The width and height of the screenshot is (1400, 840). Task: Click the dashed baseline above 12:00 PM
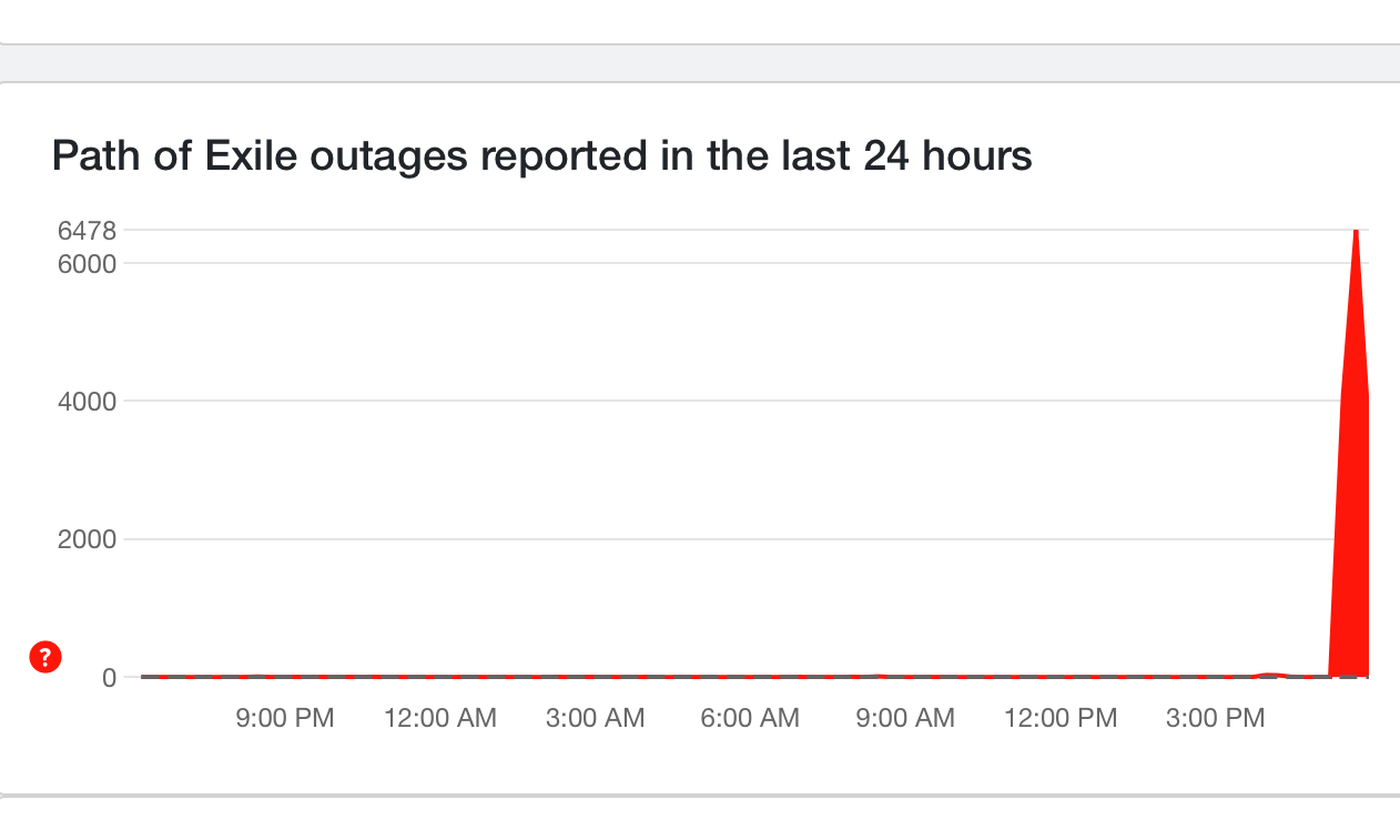(1060, 677)
